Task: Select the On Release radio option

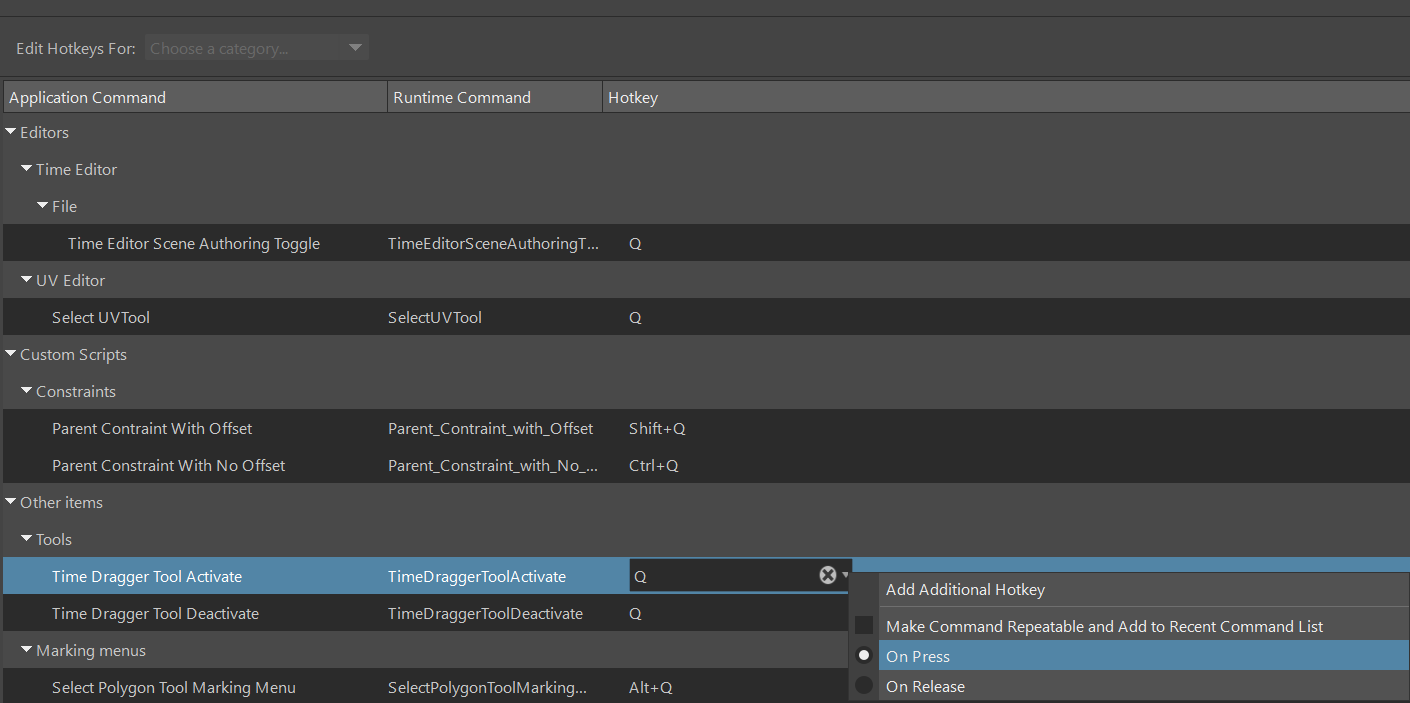Action: pyautogui.click(x=864, y=686)
